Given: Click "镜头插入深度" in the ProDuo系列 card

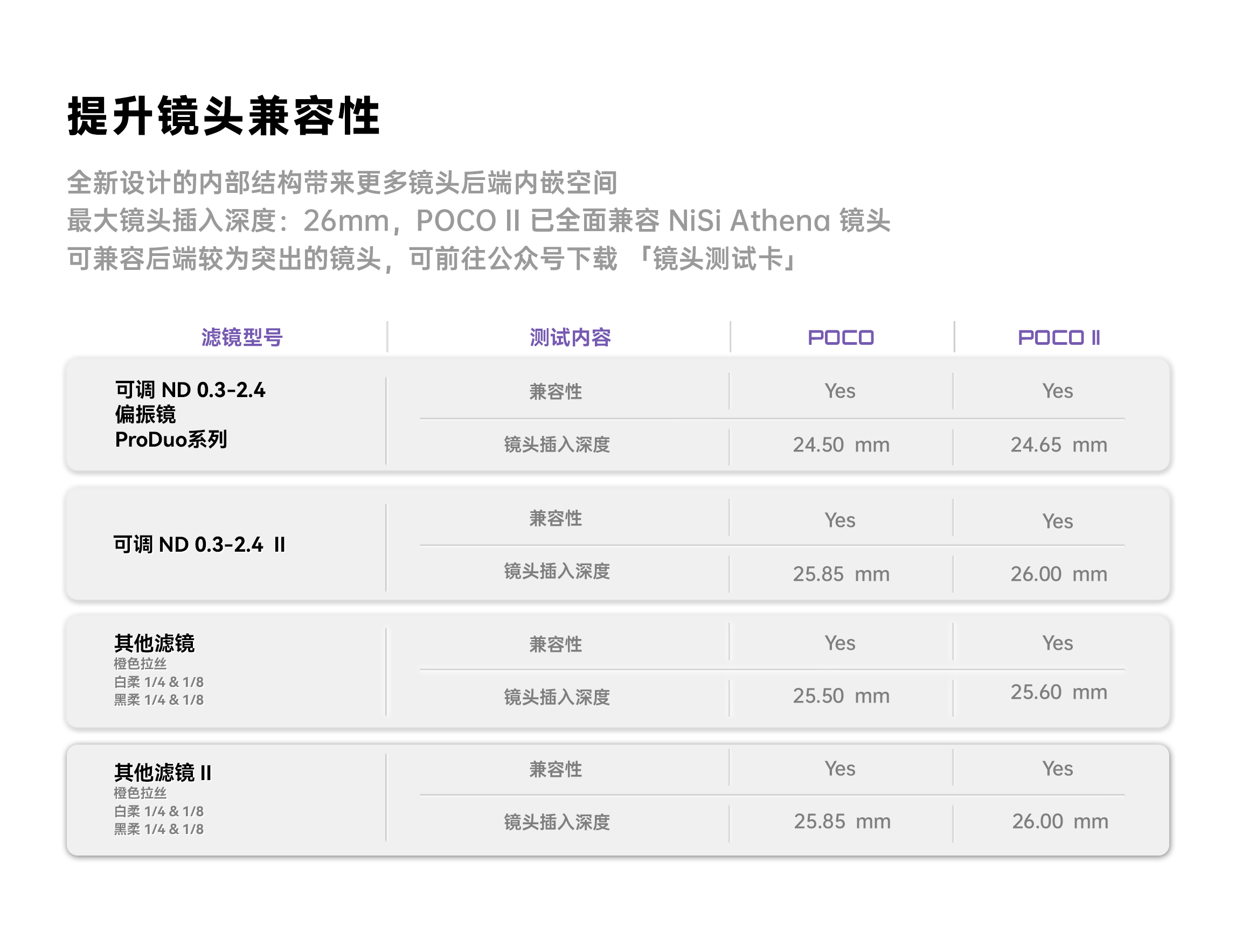Looking at the screenshot, I should (x=557, y=444).
